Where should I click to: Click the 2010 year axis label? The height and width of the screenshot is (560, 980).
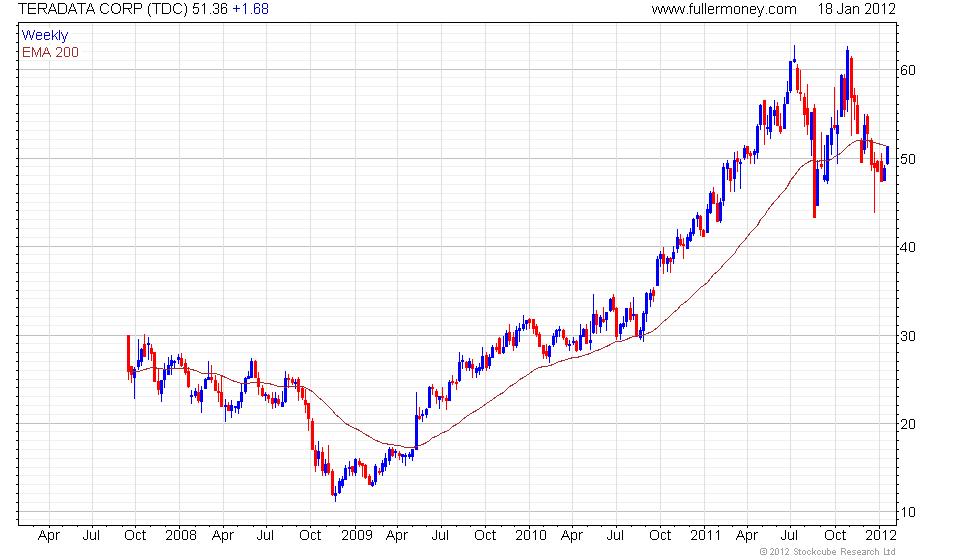pos(531,535)
